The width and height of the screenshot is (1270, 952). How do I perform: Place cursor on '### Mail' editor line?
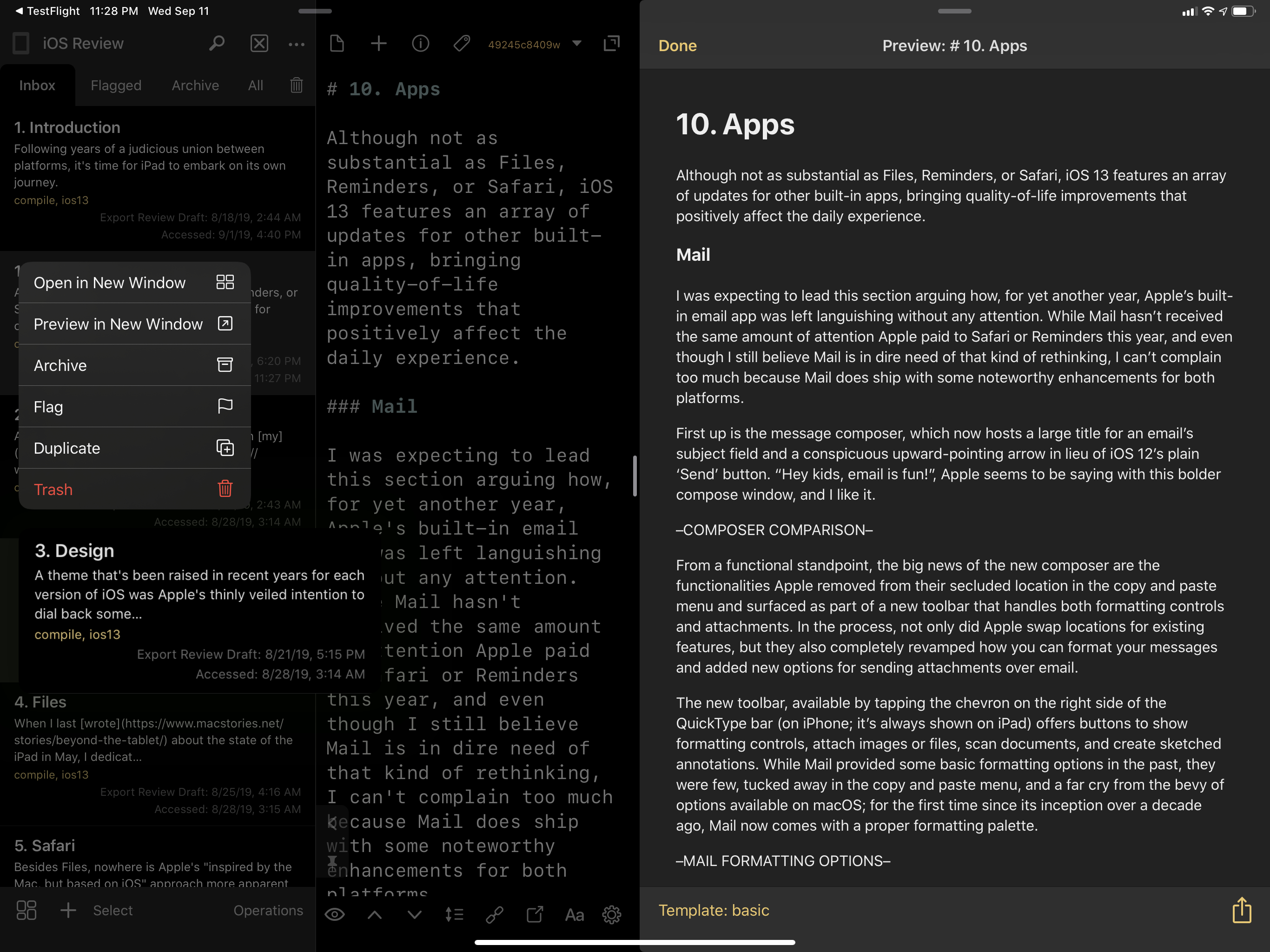tap(372, 407)
